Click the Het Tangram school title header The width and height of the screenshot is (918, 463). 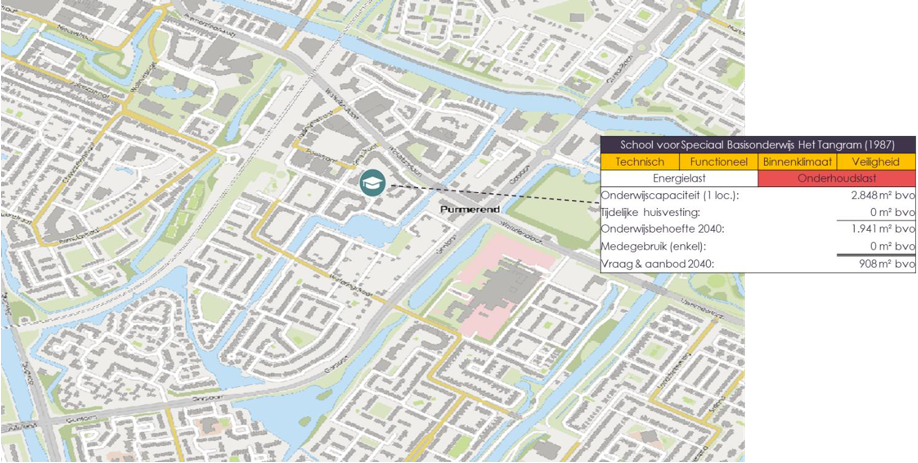pos(757,145)
